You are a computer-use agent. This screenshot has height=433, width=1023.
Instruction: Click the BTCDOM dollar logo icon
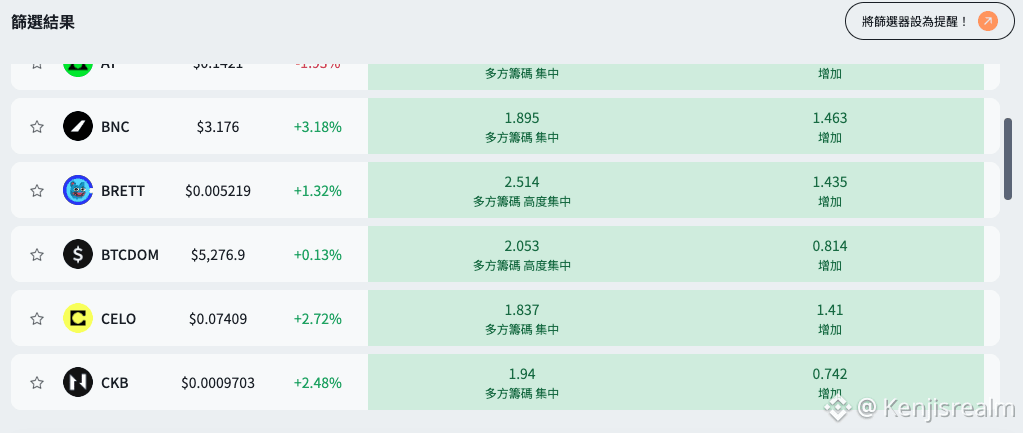pyautogui.click(x=78, y=254)
